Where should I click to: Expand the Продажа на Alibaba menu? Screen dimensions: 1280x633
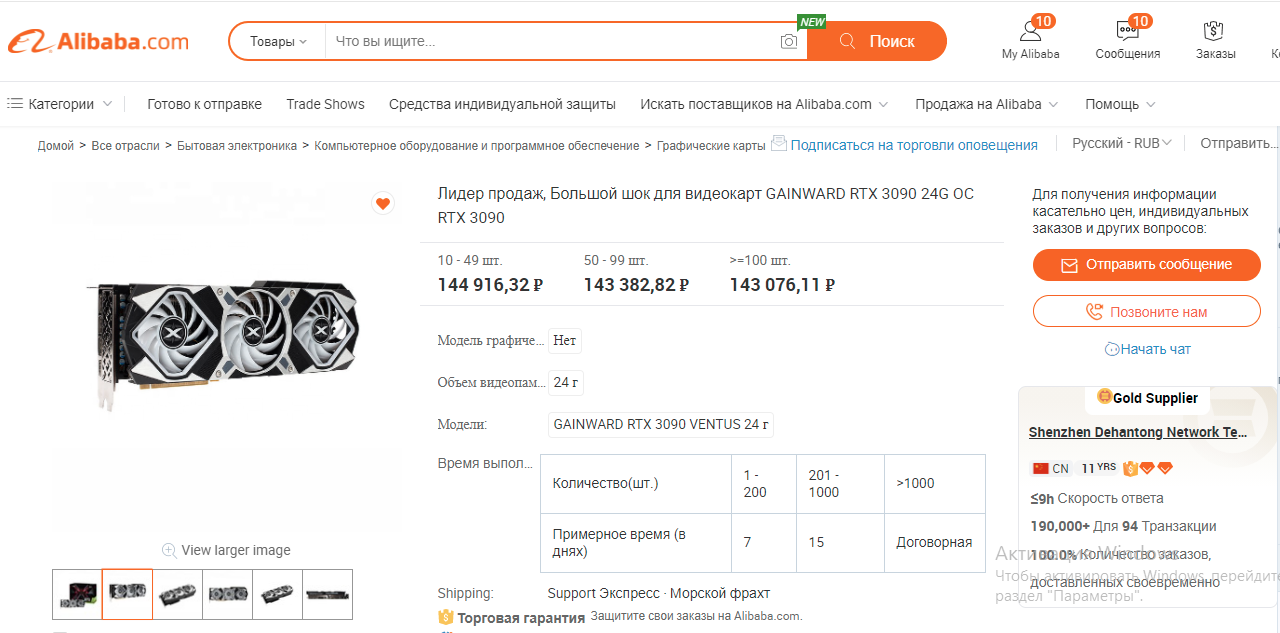pyautogui.click(x=986, y=104)
